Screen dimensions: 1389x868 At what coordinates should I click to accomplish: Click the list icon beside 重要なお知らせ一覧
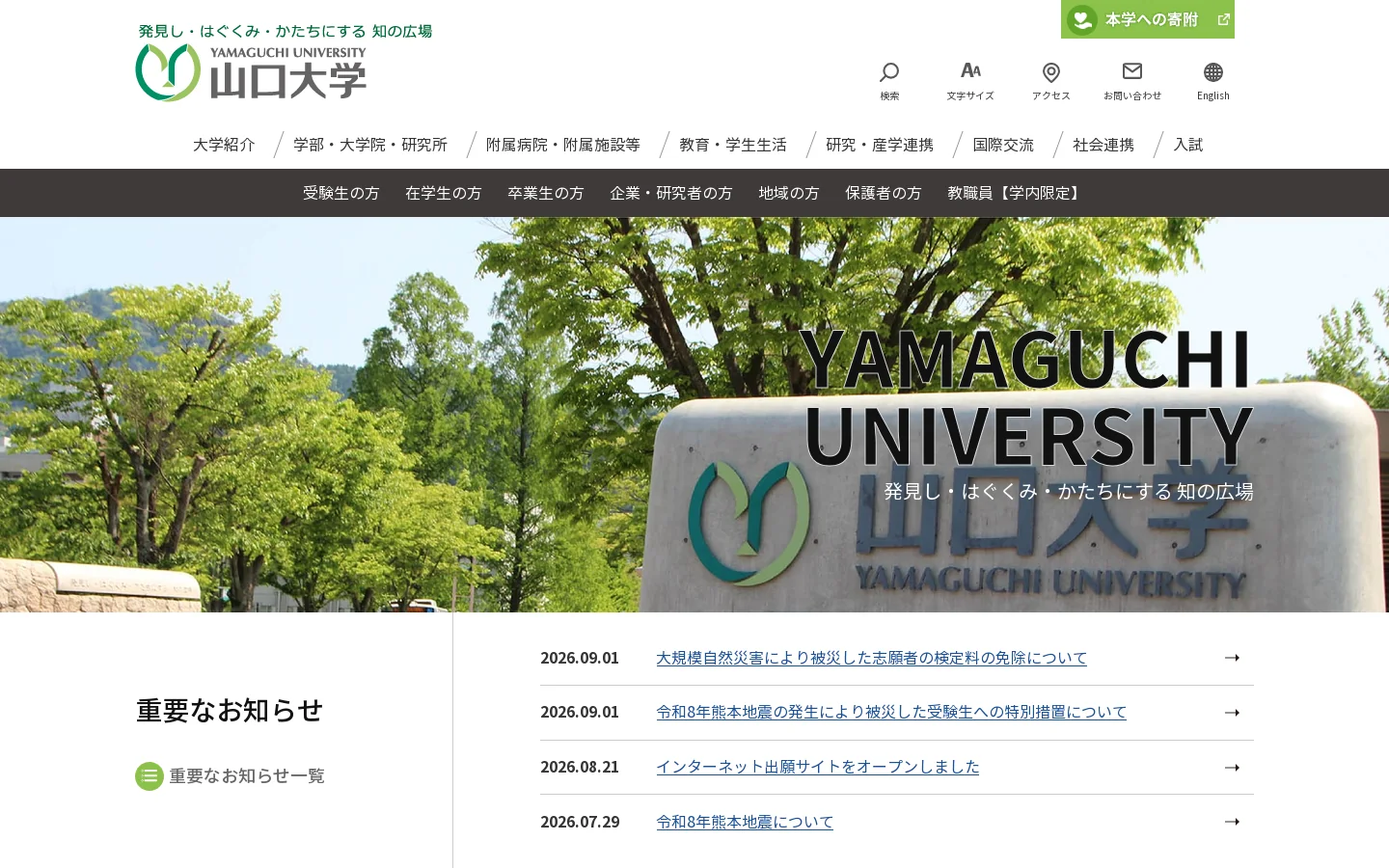(x=150, y=776)
